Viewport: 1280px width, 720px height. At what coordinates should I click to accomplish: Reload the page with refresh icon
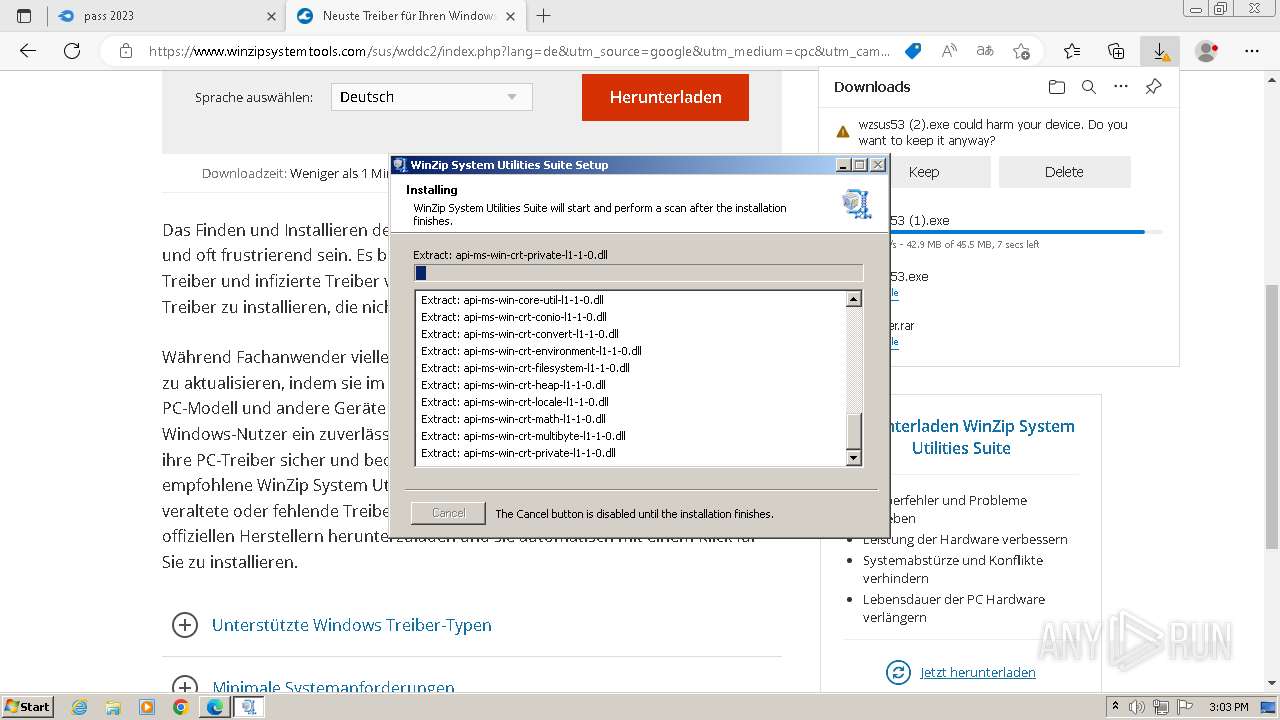[x=71, y=51]
